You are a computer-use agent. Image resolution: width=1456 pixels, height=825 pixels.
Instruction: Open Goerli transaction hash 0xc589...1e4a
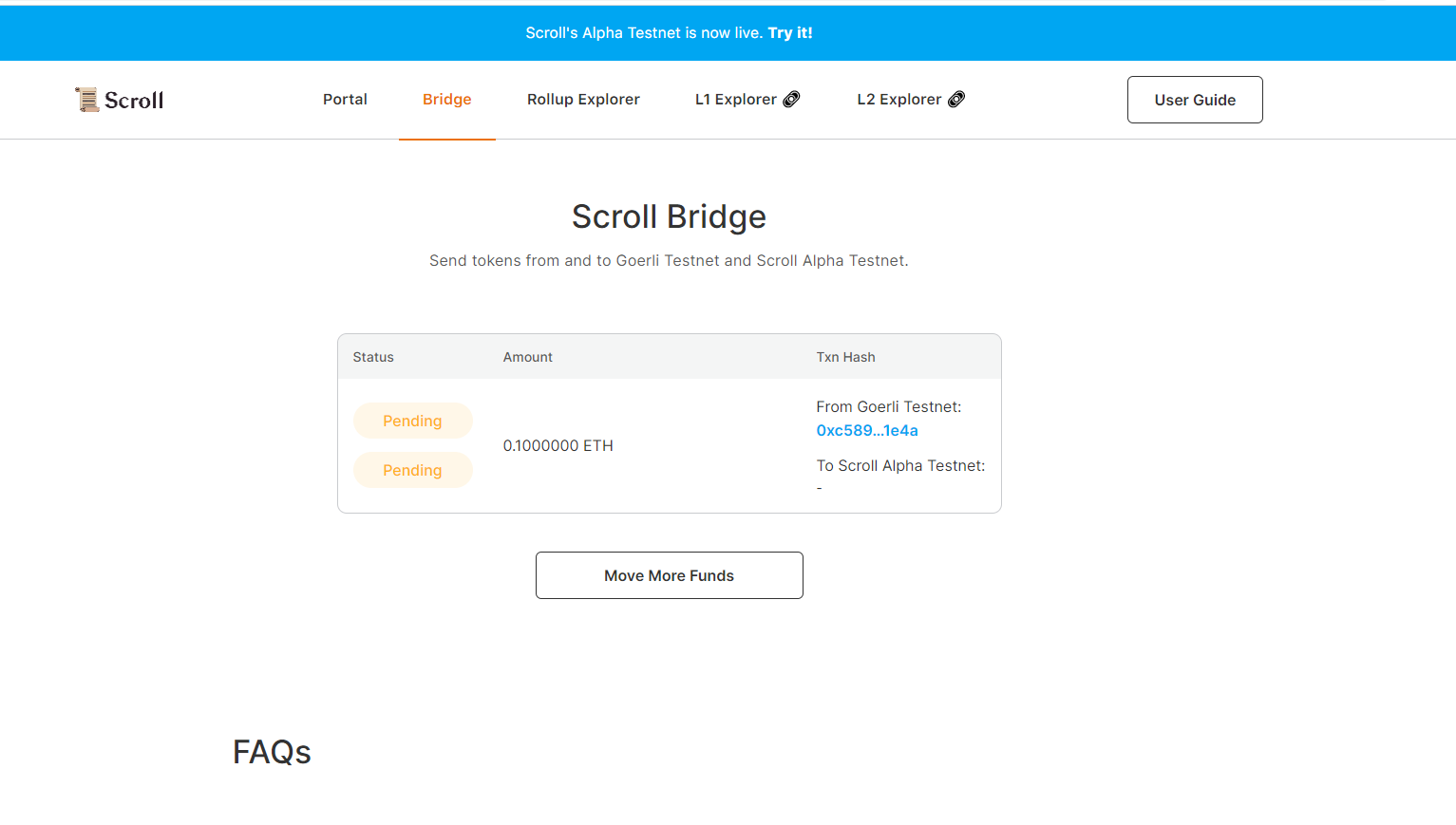coord(867,430)
